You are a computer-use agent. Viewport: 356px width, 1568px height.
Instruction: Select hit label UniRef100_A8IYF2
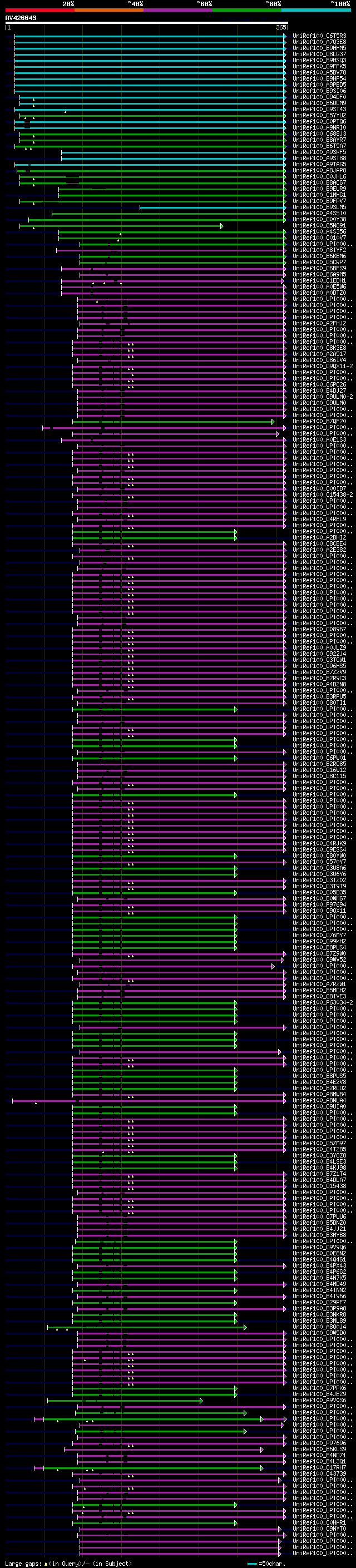click(319, 250)
